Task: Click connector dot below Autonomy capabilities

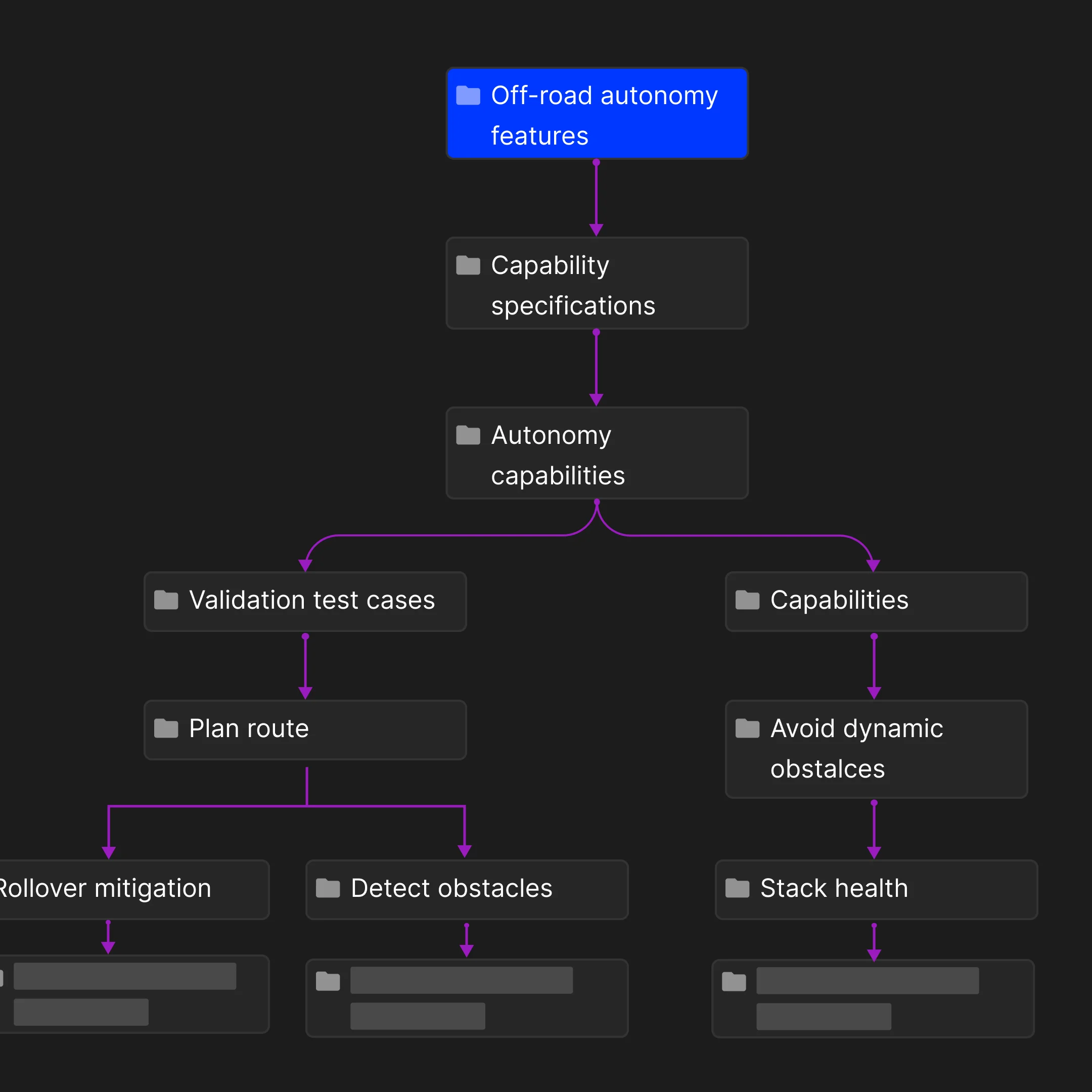Action: [x=597, y=502]
